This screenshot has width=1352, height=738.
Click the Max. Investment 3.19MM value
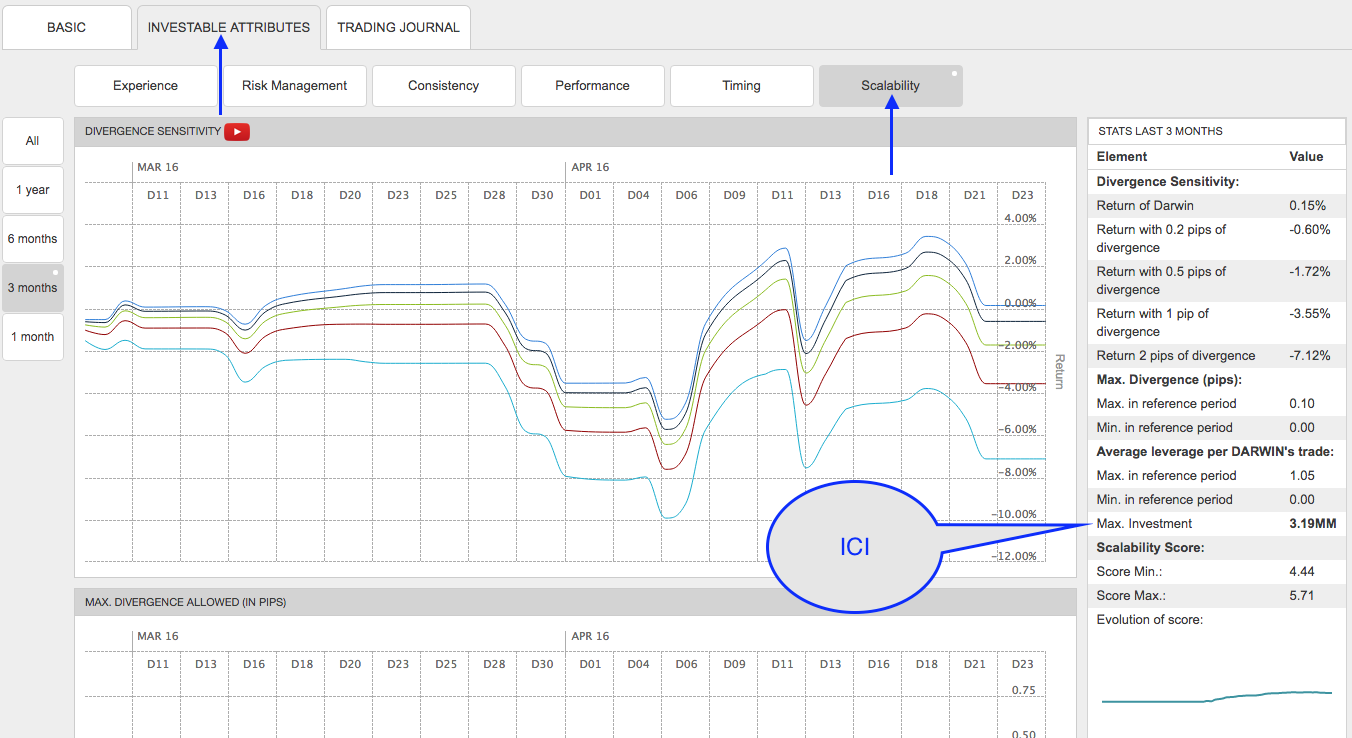pos(1312,524)
